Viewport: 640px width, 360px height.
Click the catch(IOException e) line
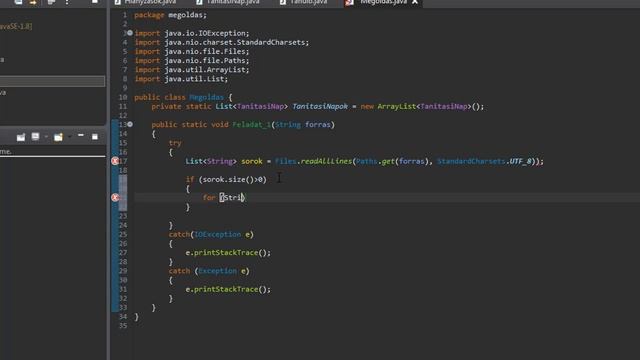click(211, 234)
